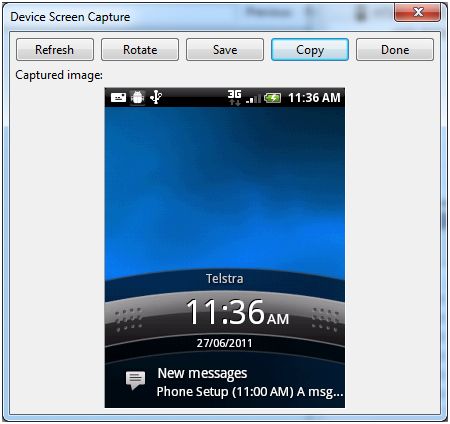This screenshot has height=424, width=450.
Task: Click the date 27/06/2011
Action: click(224, 343)
